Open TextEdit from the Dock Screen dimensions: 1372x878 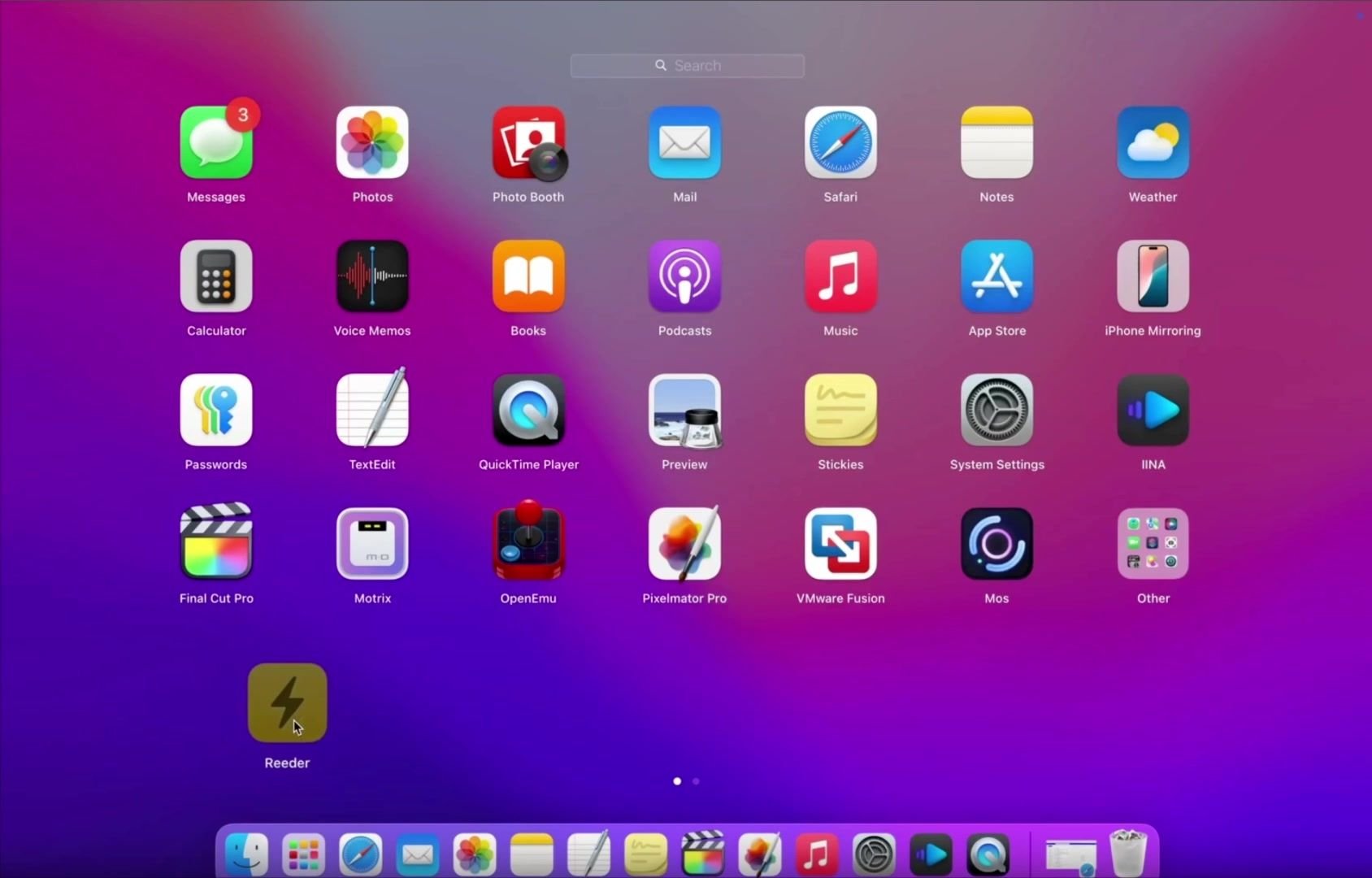tap(588, 854)
